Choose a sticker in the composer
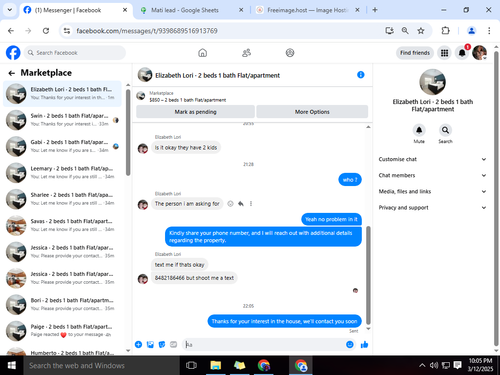The width and height of the screenshot is (500, 375). (162, 344)
